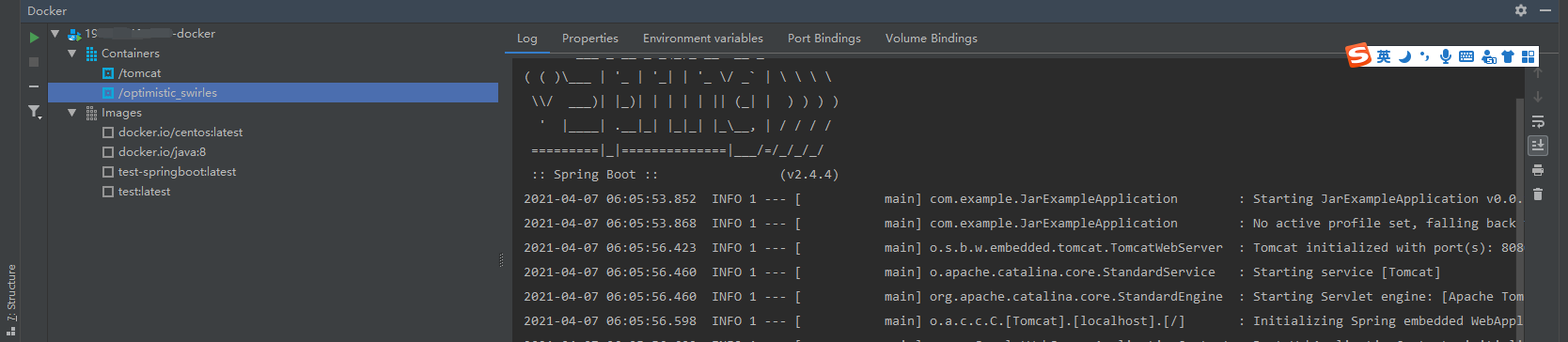The image size is (1568, 342).
Task: Click the Stop square button in Docker toolbar
Action: [34, 62]
